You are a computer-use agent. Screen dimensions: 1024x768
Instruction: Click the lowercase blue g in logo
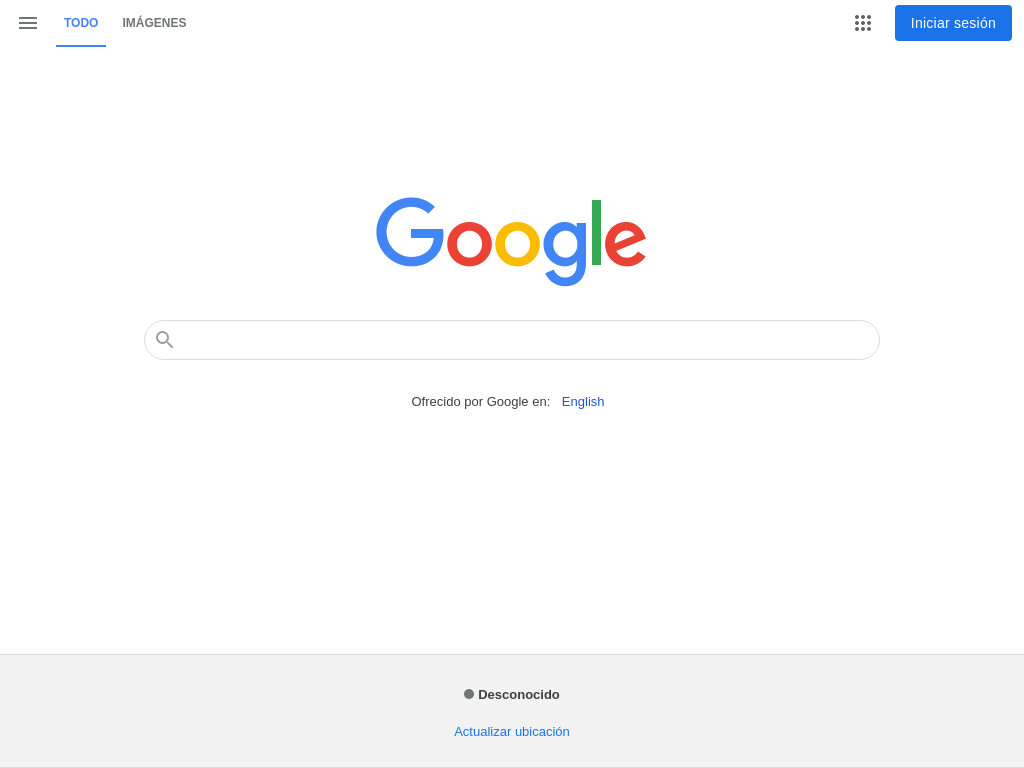[566, 253]
